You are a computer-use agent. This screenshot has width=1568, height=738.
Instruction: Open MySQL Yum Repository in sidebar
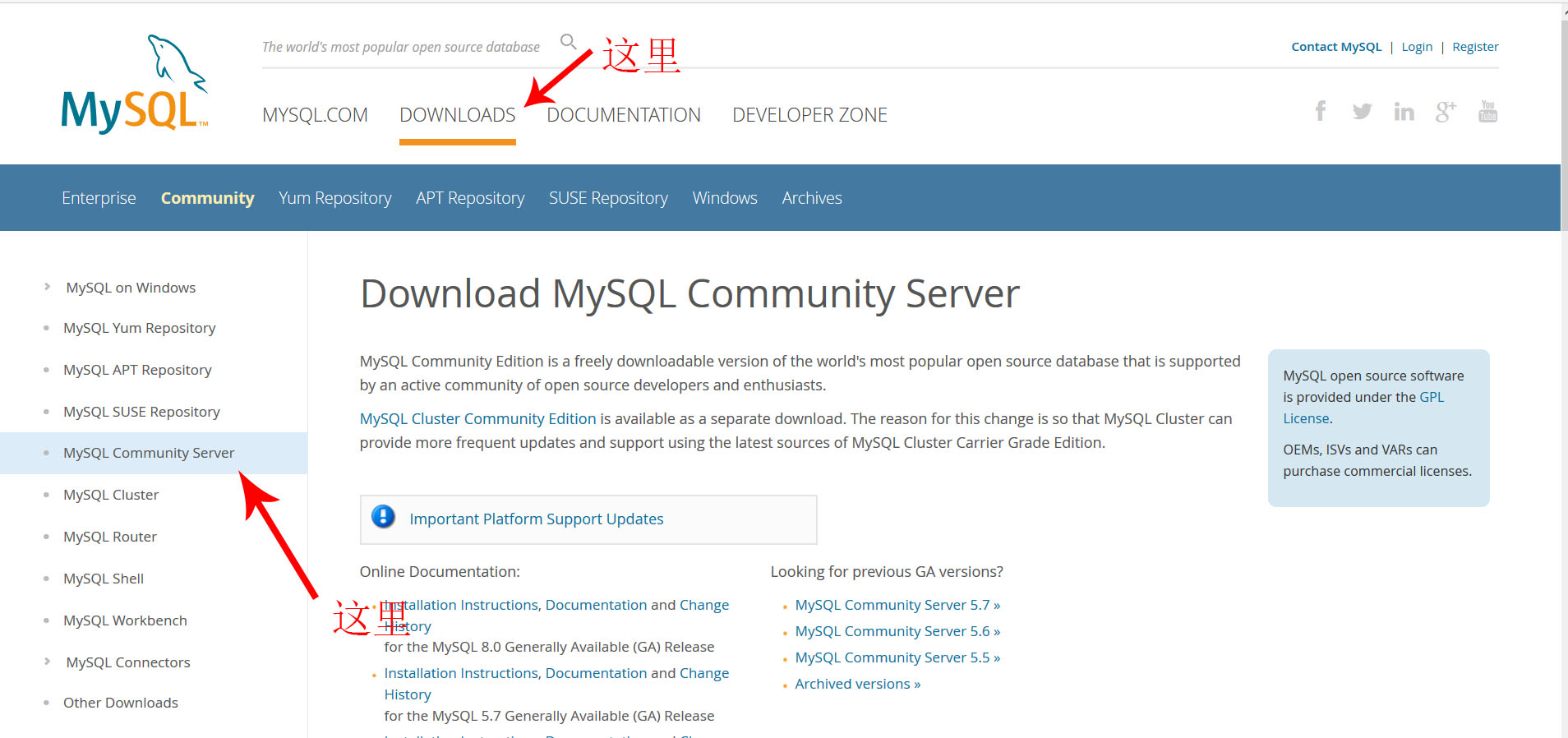[x=139, y=328]
